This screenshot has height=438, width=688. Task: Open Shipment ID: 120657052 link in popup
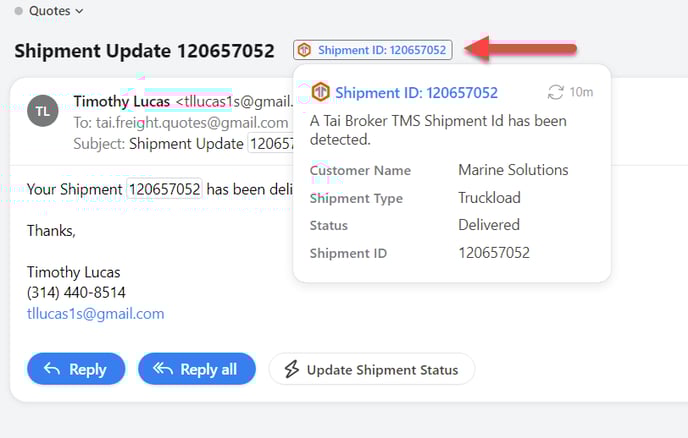point(416,93)
